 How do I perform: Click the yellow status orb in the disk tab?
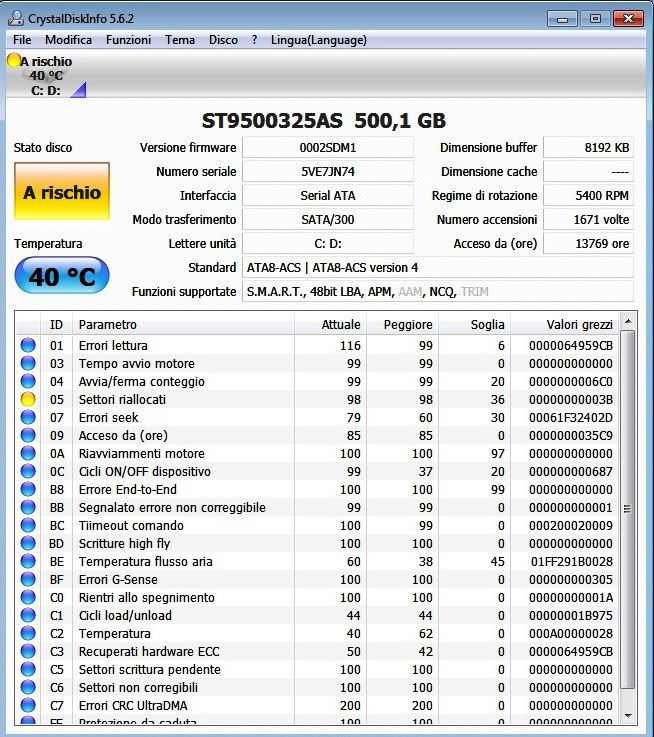13,61
